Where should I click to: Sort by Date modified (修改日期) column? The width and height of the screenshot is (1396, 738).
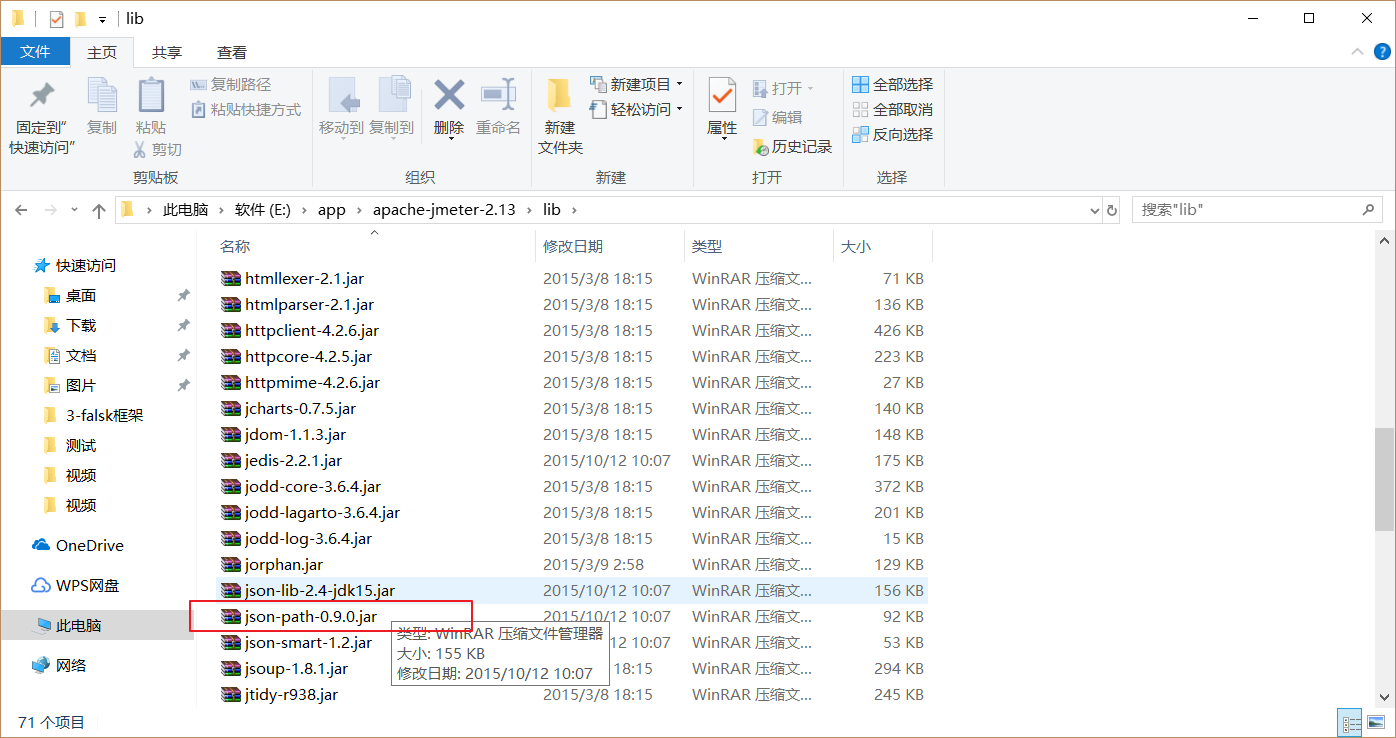pos(610,246)
